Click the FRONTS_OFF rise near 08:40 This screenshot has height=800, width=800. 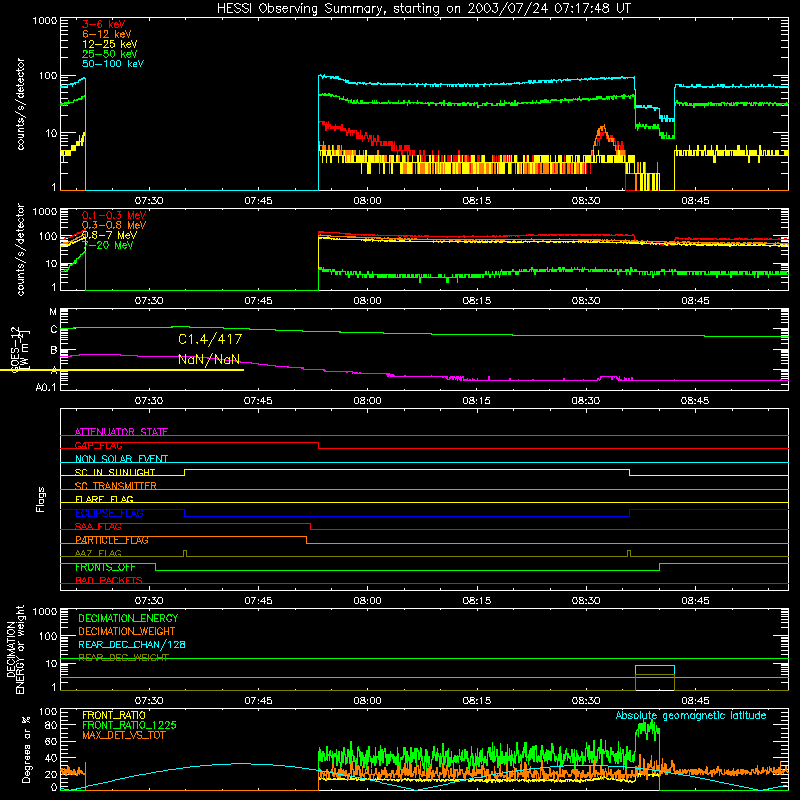659,567
